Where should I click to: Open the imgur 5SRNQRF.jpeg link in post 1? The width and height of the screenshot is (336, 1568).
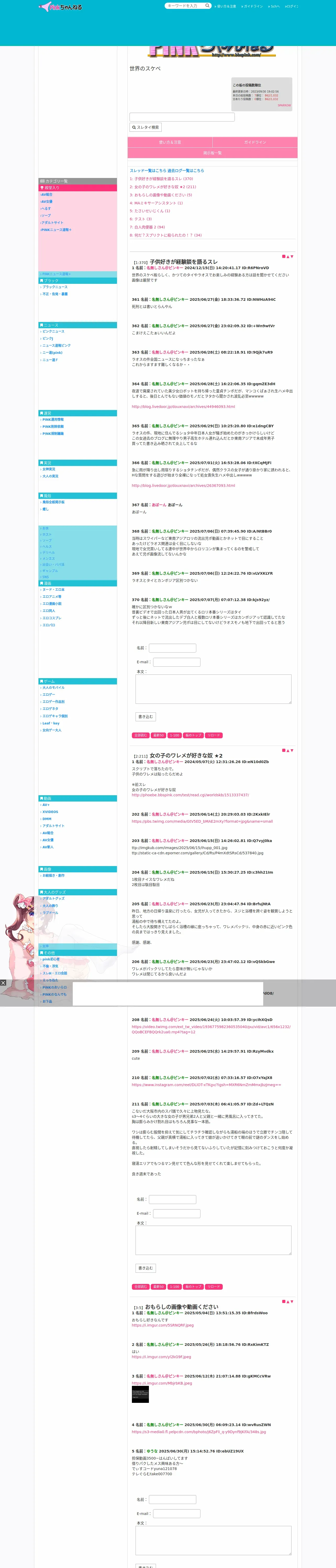click(163, 1325)
